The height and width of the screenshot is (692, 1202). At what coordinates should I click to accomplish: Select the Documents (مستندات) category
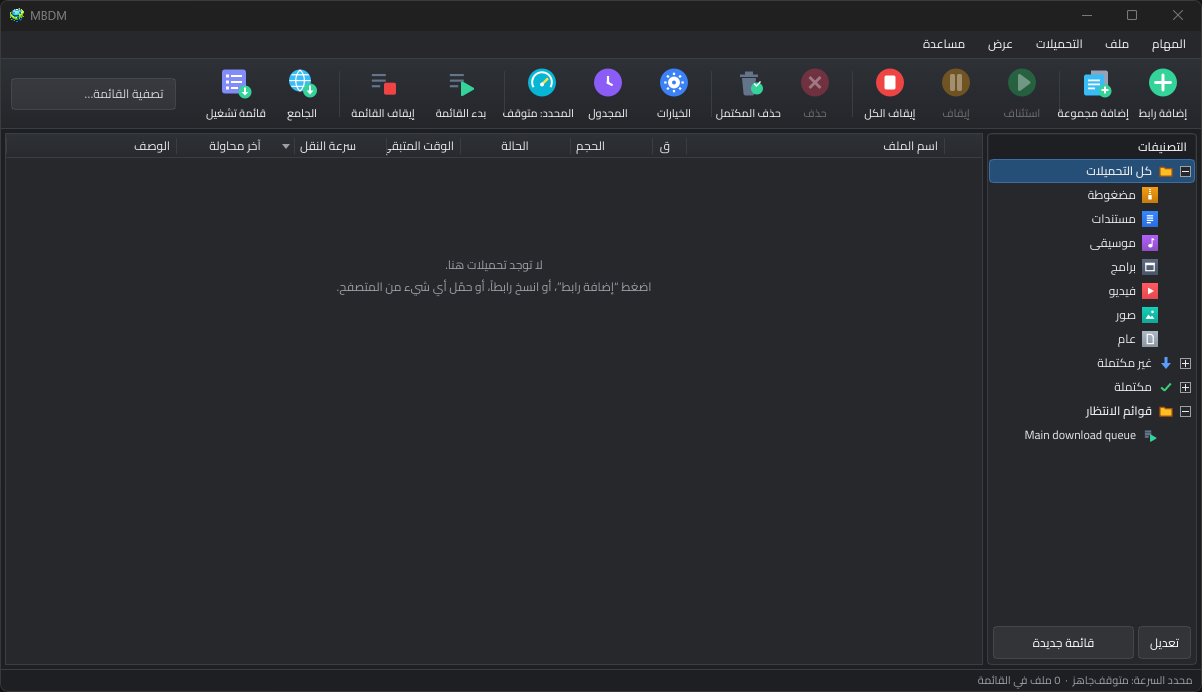pyautogui.click(x=1091, y=219)
